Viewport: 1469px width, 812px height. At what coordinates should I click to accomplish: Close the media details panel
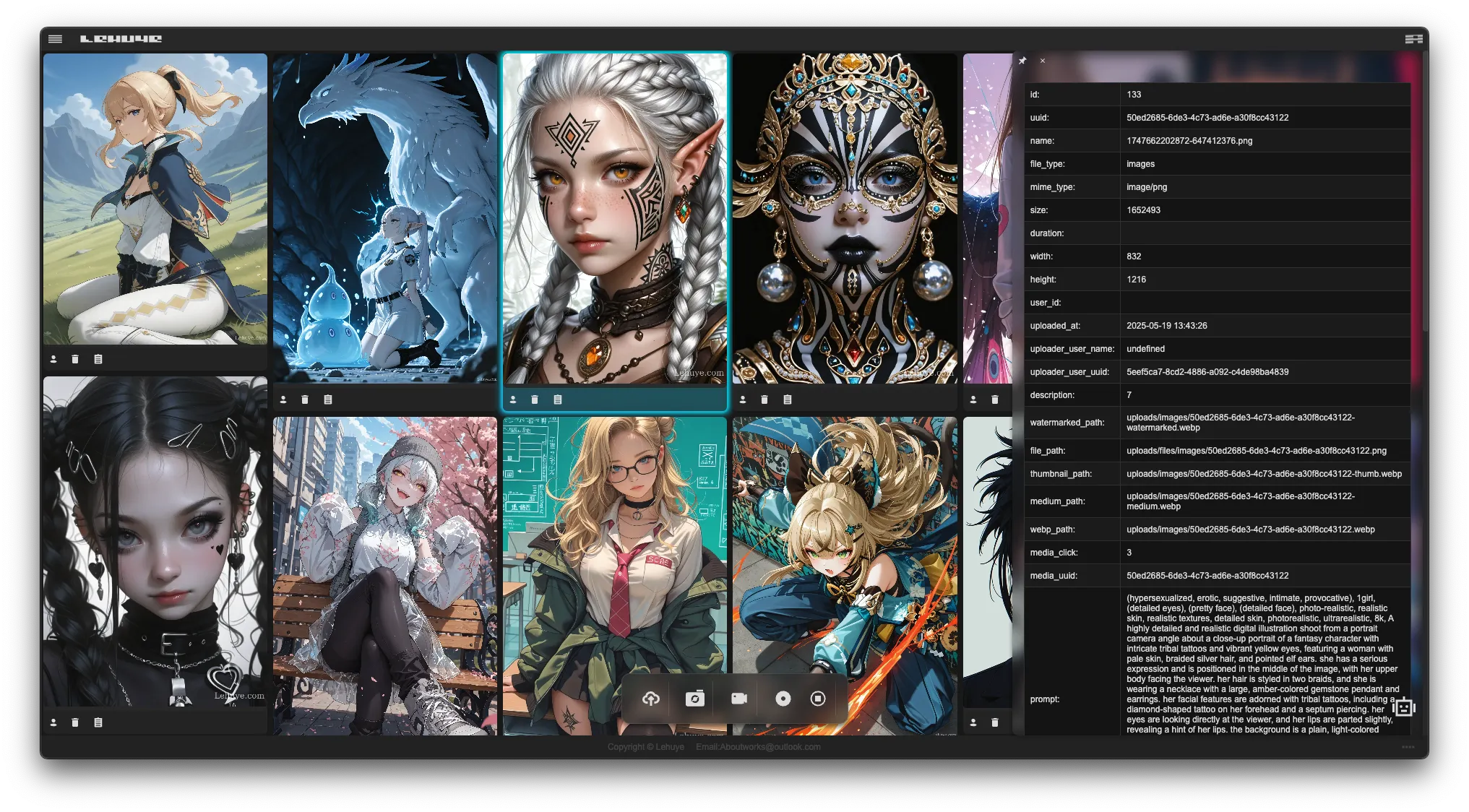(x=1043, y=61)
